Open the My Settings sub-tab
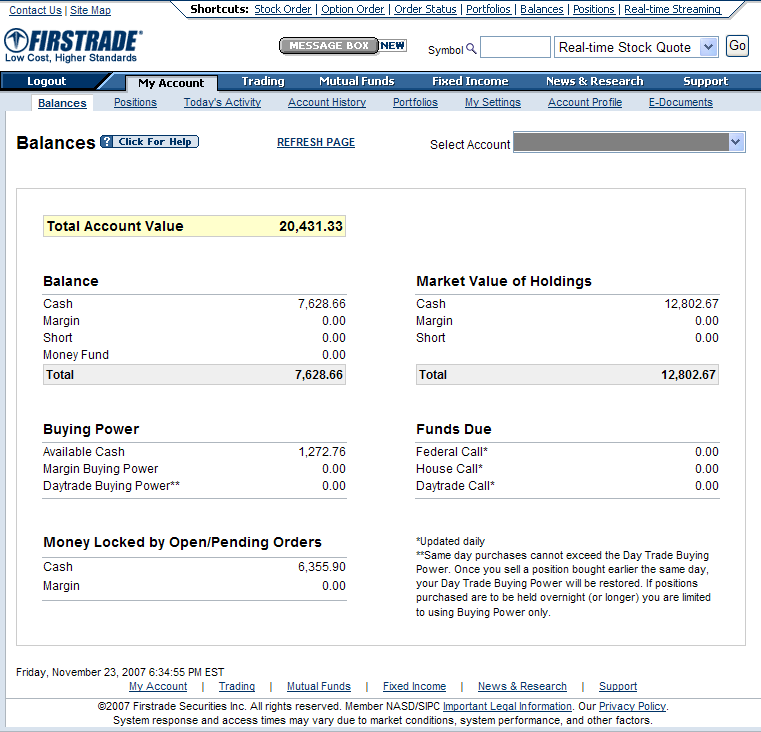Screen dimensions: 761x732 pyautogui.click(x=493, y=102)
